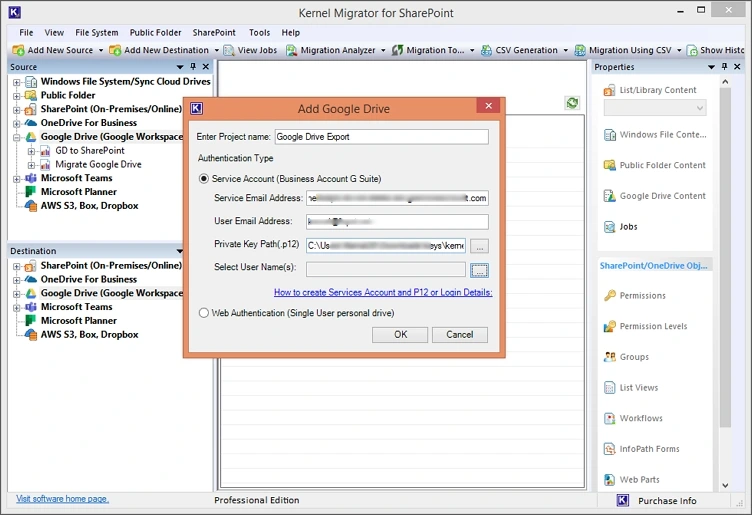Click the Purchase Info K icon

(x=623, y=501)
